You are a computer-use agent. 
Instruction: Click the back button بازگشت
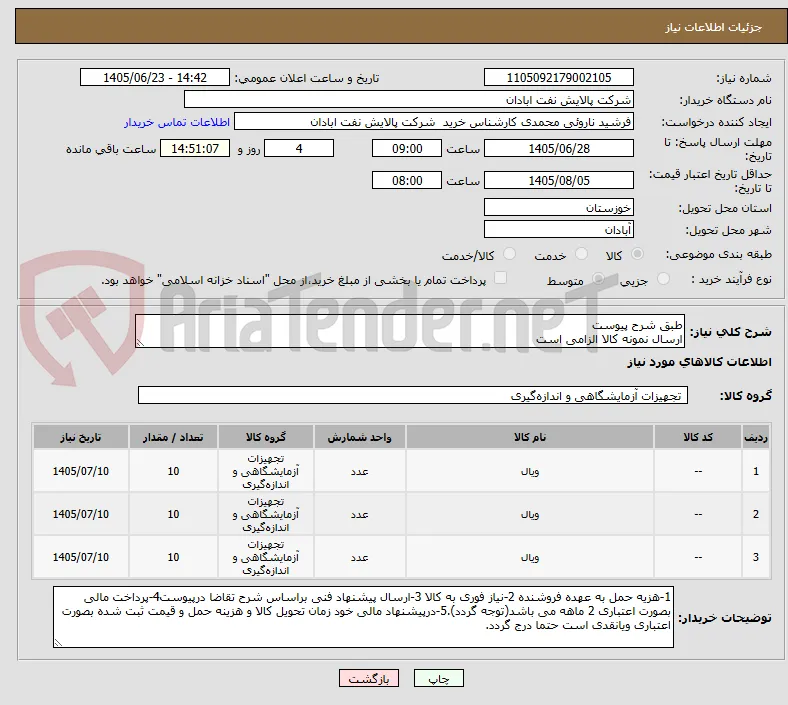pos(369,679)
